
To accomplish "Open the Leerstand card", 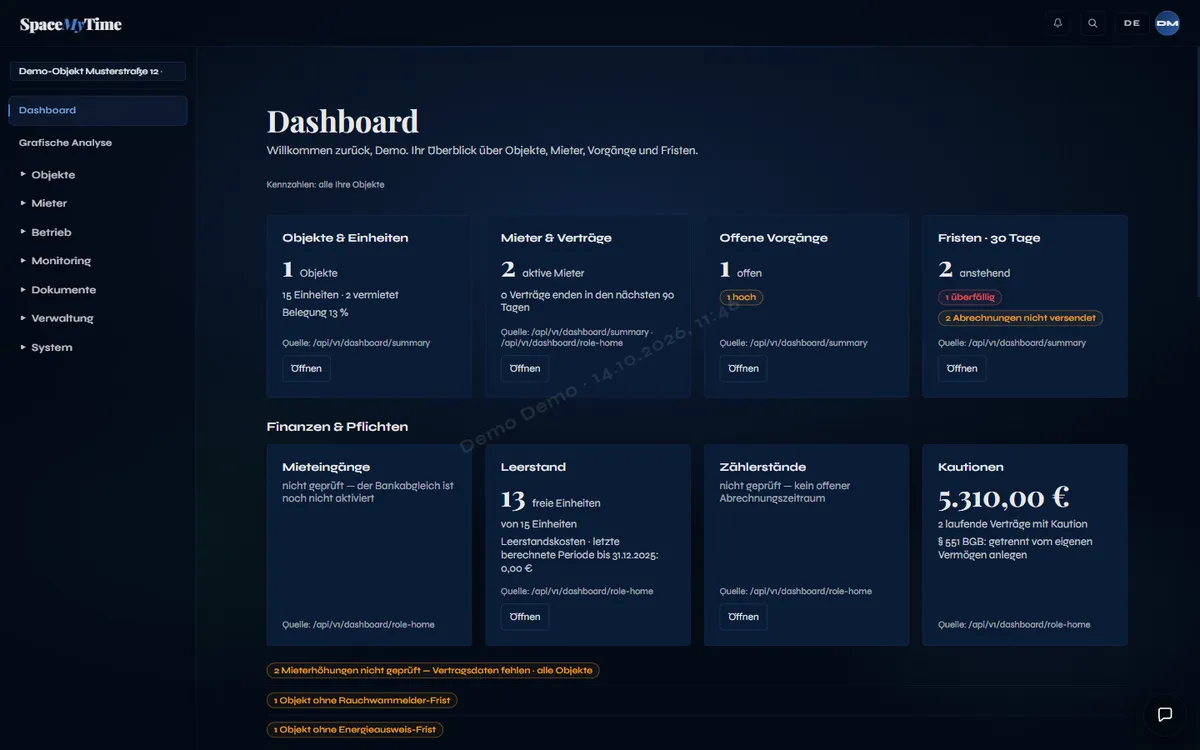I will click(525, 617).
